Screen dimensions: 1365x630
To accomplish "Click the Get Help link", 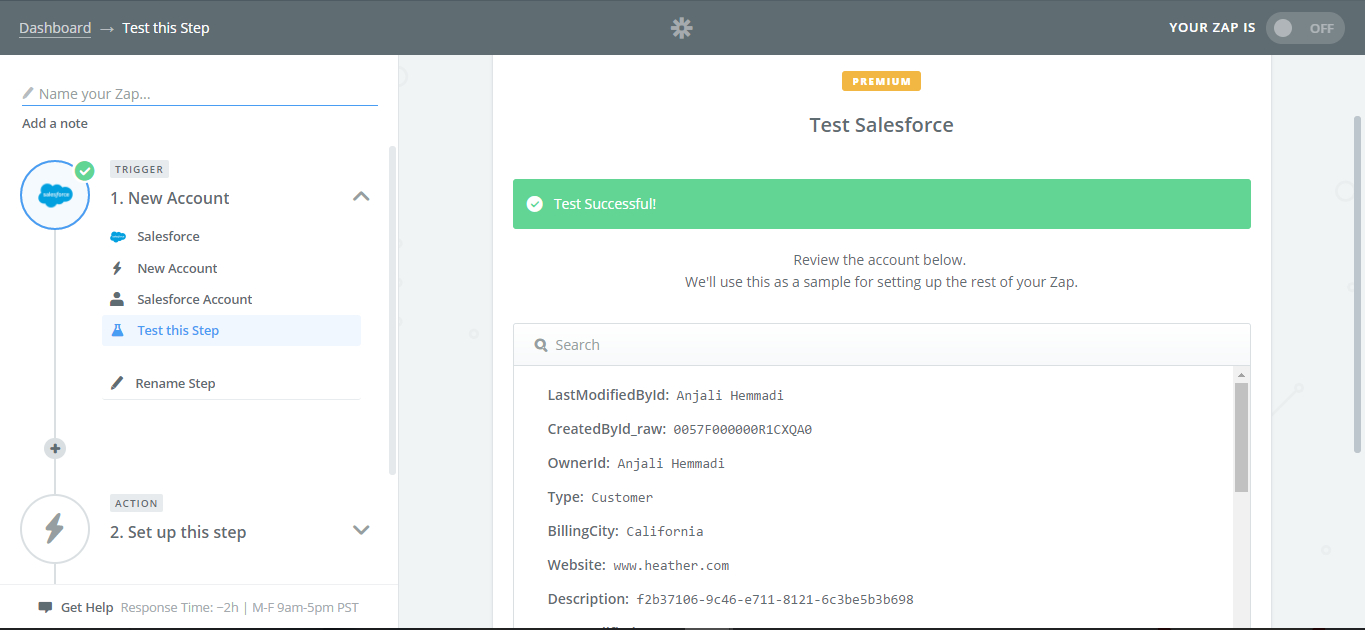I will click(87, 607).
